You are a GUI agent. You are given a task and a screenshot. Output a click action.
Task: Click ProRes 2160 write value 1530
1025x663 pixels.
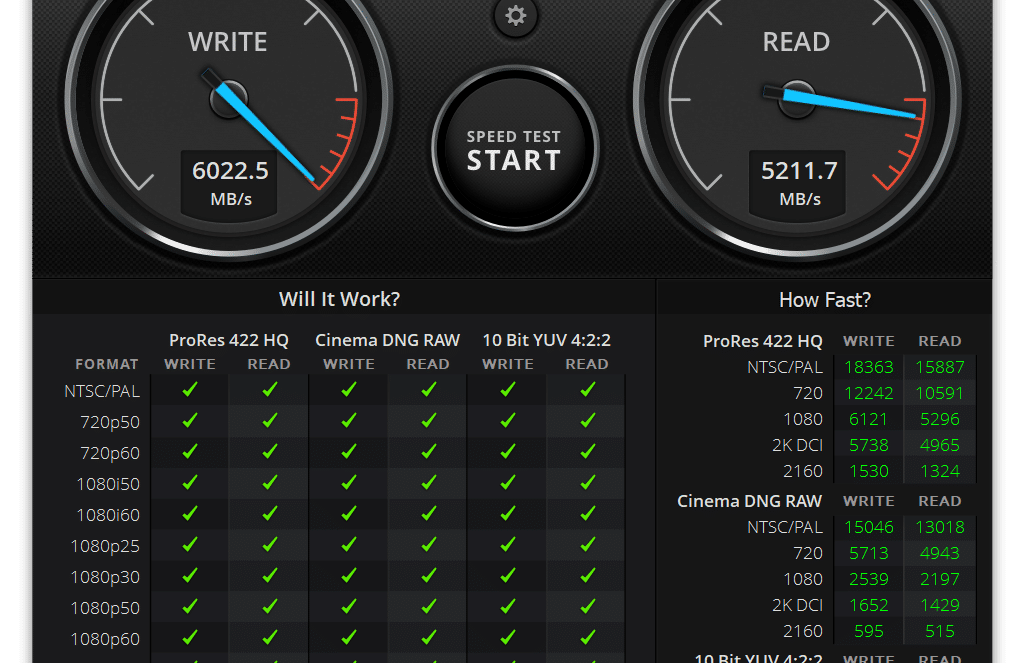pyautogui.click(x=869, y=471)
